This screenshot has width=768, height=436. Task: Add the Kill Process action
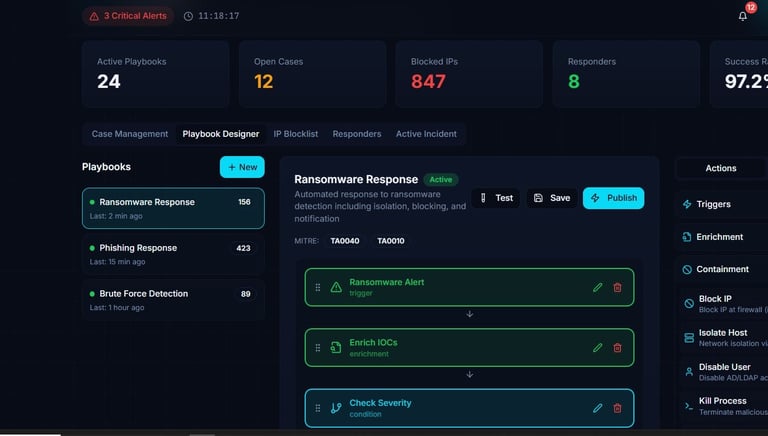tap(724, 406)
